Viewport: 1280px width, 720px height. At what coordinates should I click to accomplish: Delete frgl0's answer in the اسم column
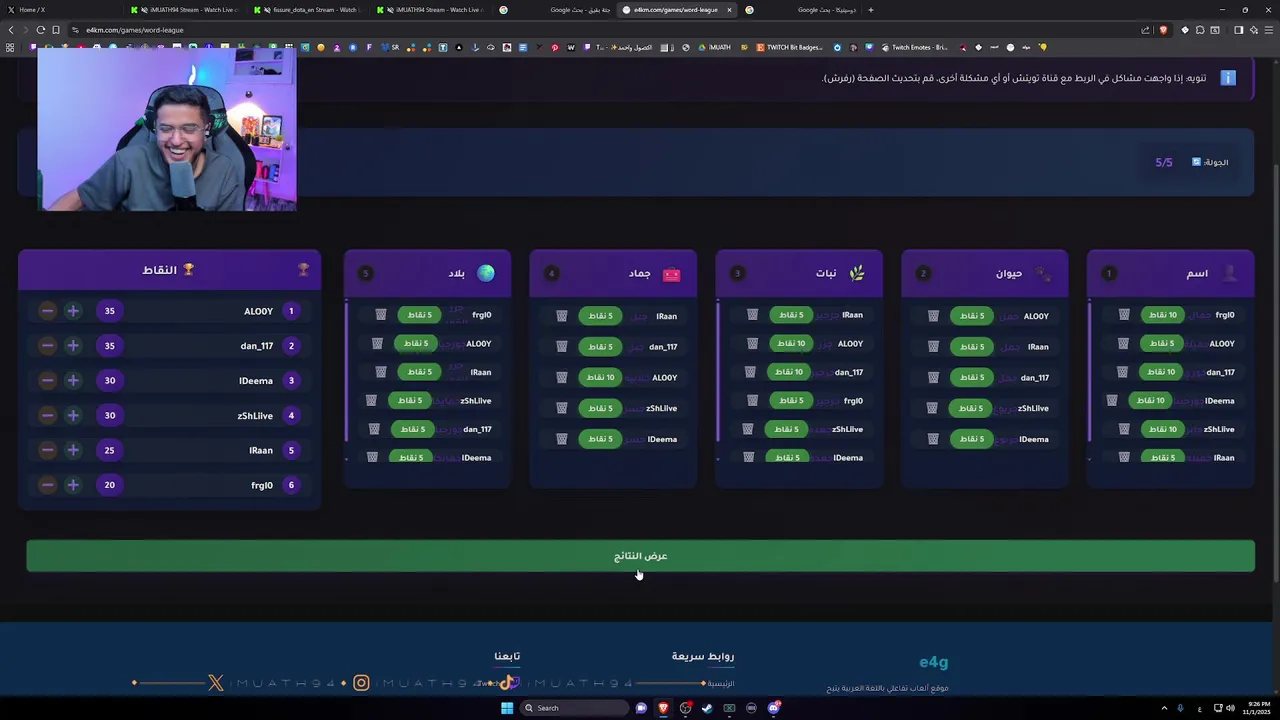point(1124,315)
